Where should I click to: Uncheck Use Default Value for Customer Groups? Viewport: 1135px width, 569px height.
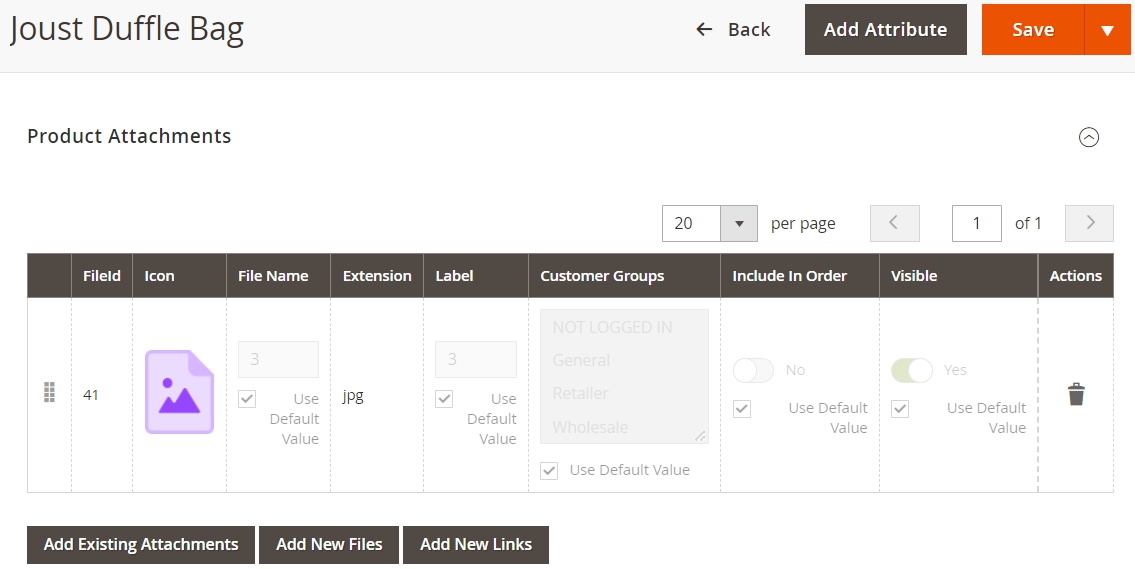pos(549,471)
